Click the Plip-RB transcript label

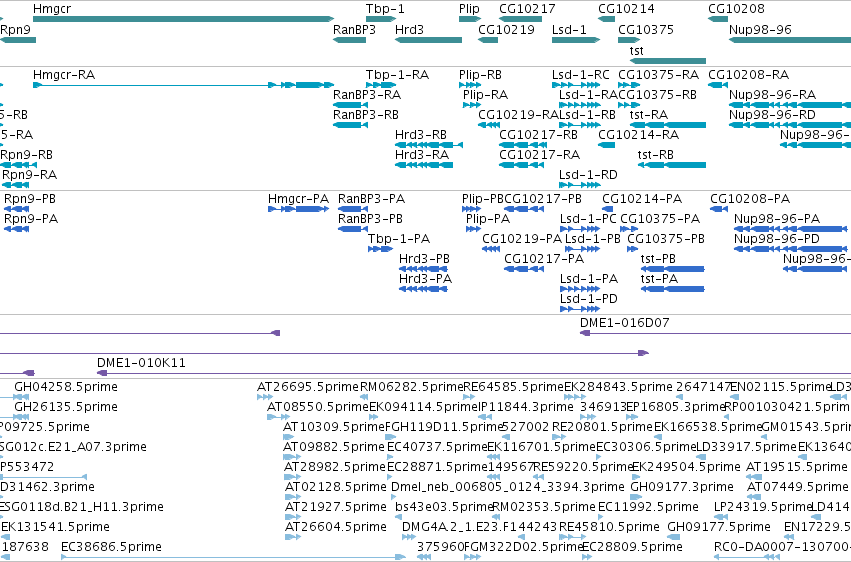pyautogui.click(x=480, y=75)
